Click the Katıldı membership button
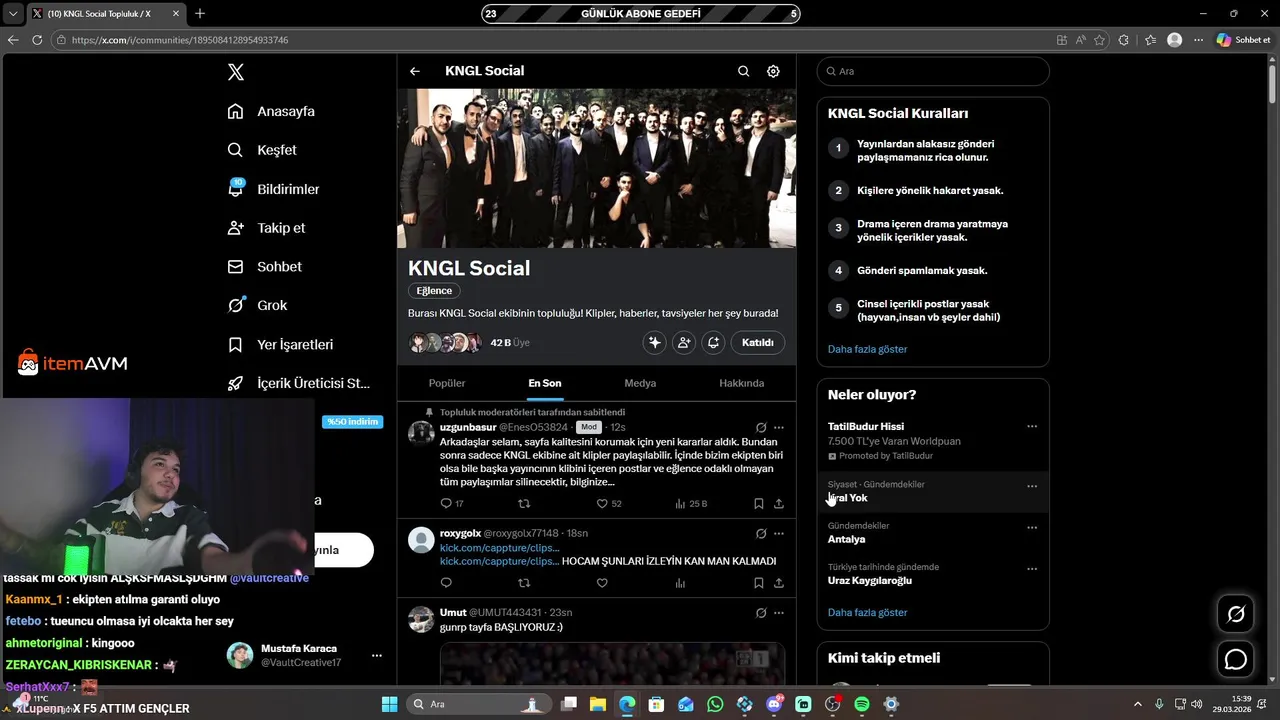This screenshot has width=1280, height=720. pos(758,342)
